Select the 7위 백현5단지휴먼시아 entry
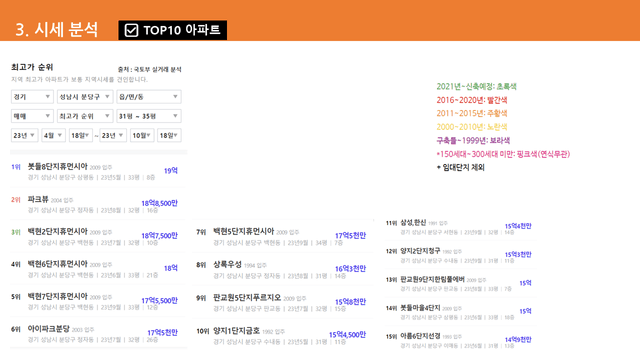Screen dimensions: 640x360 click(x=281, y=236)
